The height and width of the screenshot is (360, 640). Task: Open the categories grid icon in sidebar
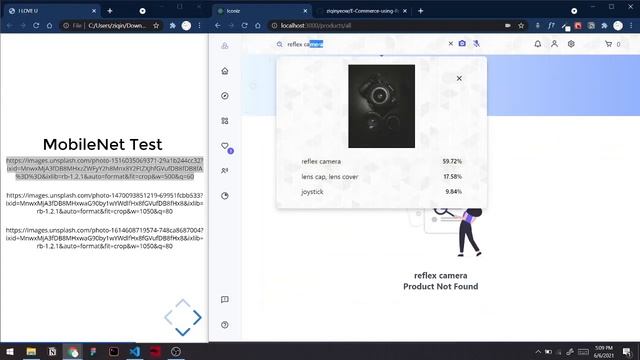click(224, 121)
